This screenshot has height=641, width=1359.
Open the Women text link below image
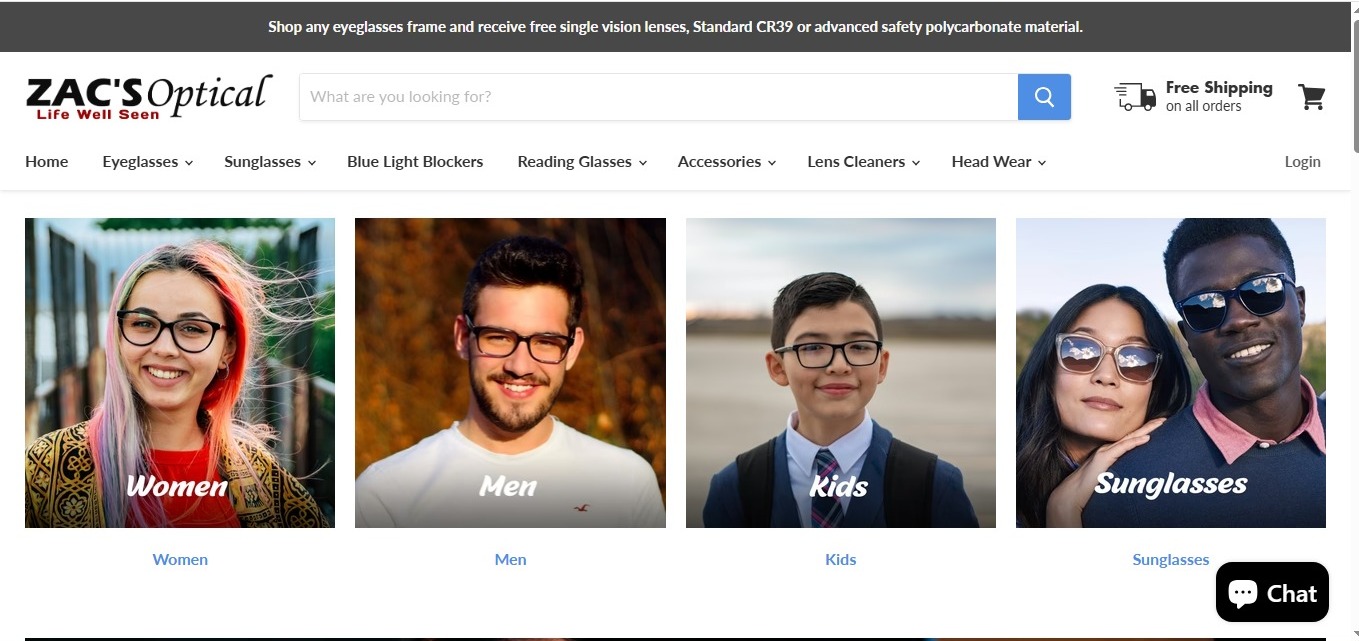(x=180, y=560)
